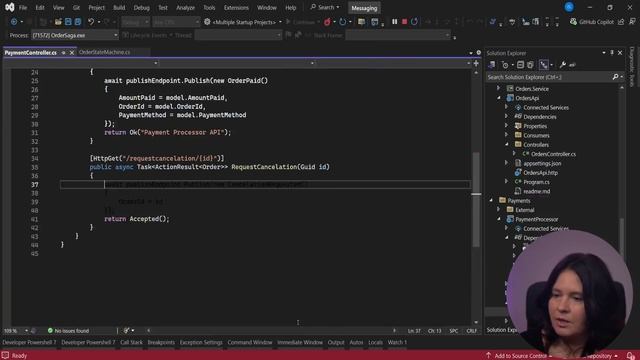640x360 pixels.
Task: Click Show All Files icon in Solution Explorer
Action: click(530, 65)
